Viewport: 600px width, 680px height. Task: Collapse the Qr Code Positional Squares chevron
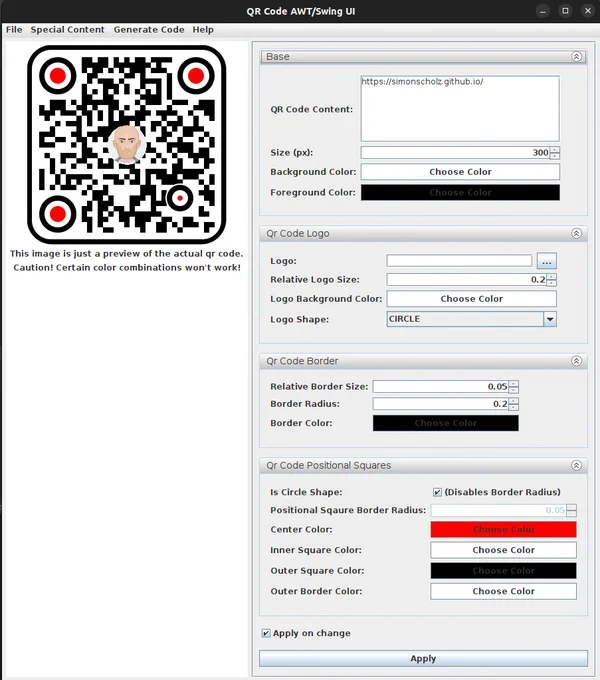[x=576, y=465]
